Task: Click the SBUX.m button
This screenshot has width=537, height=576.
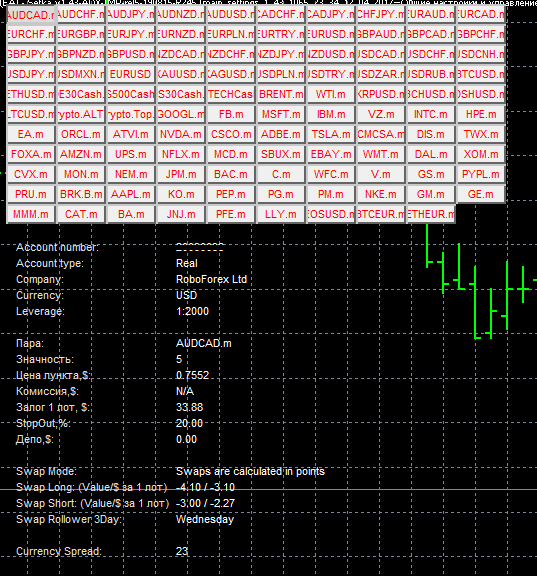Action: click(281, 154)
